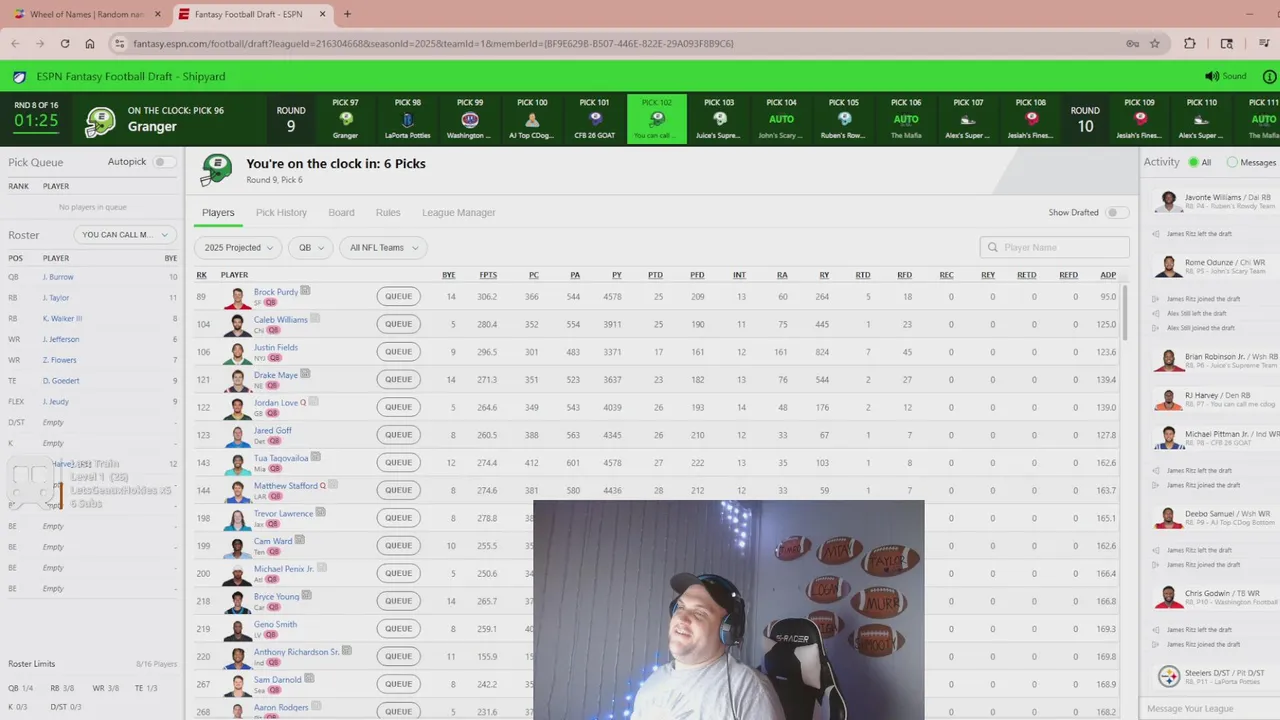
Task: Queue Justin Fields
Action: click(398, 352)
